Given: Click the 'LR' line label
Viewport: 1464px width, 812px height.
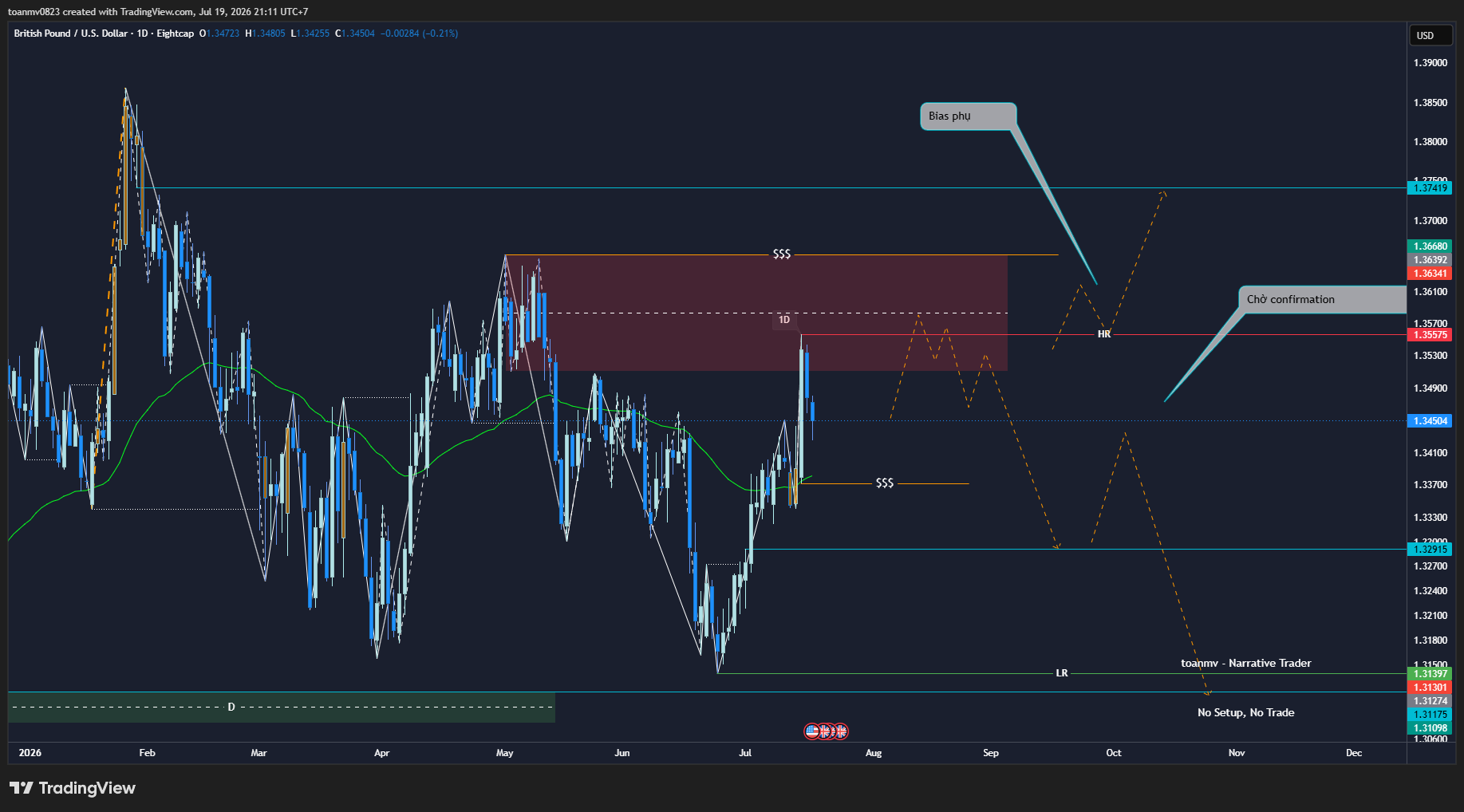Looking at the screenshot, I should coord(1061,673).
